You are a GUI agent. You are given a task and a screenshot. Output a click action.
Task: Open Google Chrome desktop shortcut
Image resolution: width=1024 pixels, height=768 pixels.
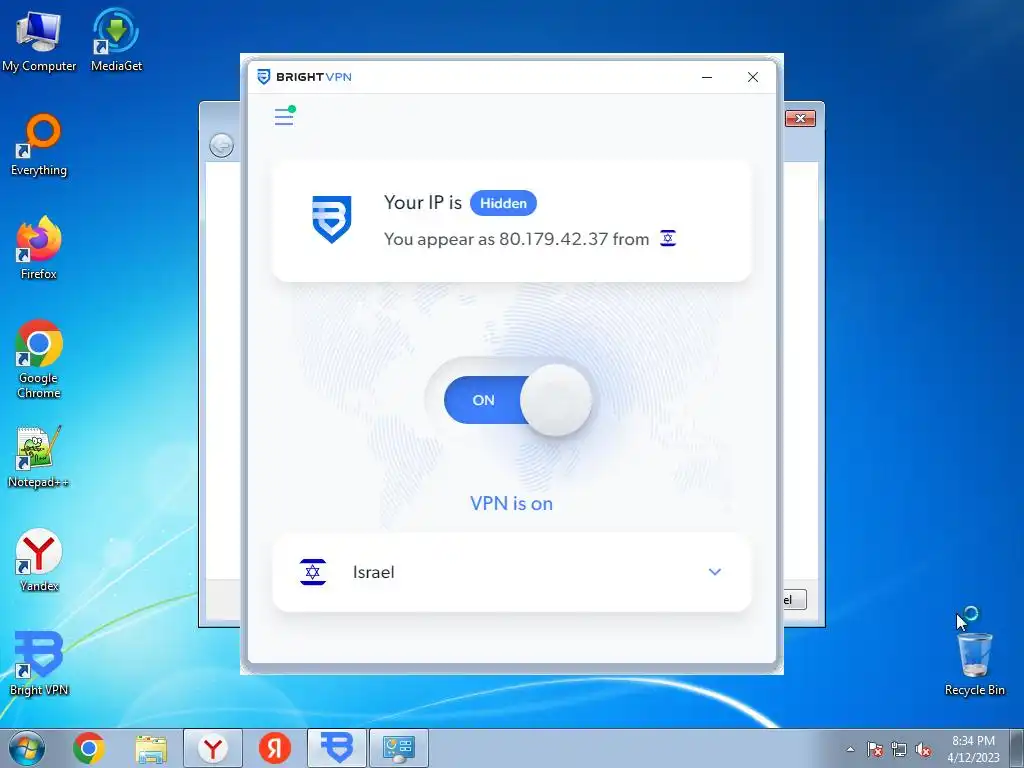(x=39, y=359)
